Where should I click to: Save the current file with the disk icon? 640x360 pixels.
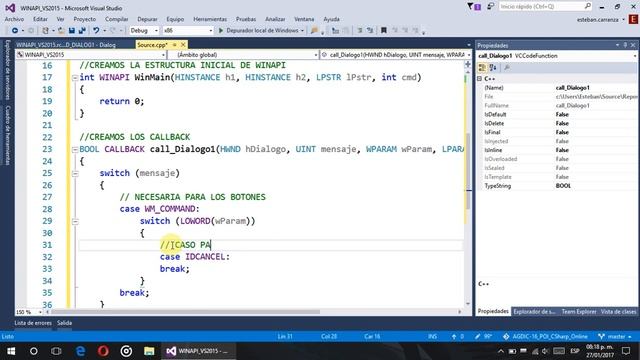click(72, 31)
